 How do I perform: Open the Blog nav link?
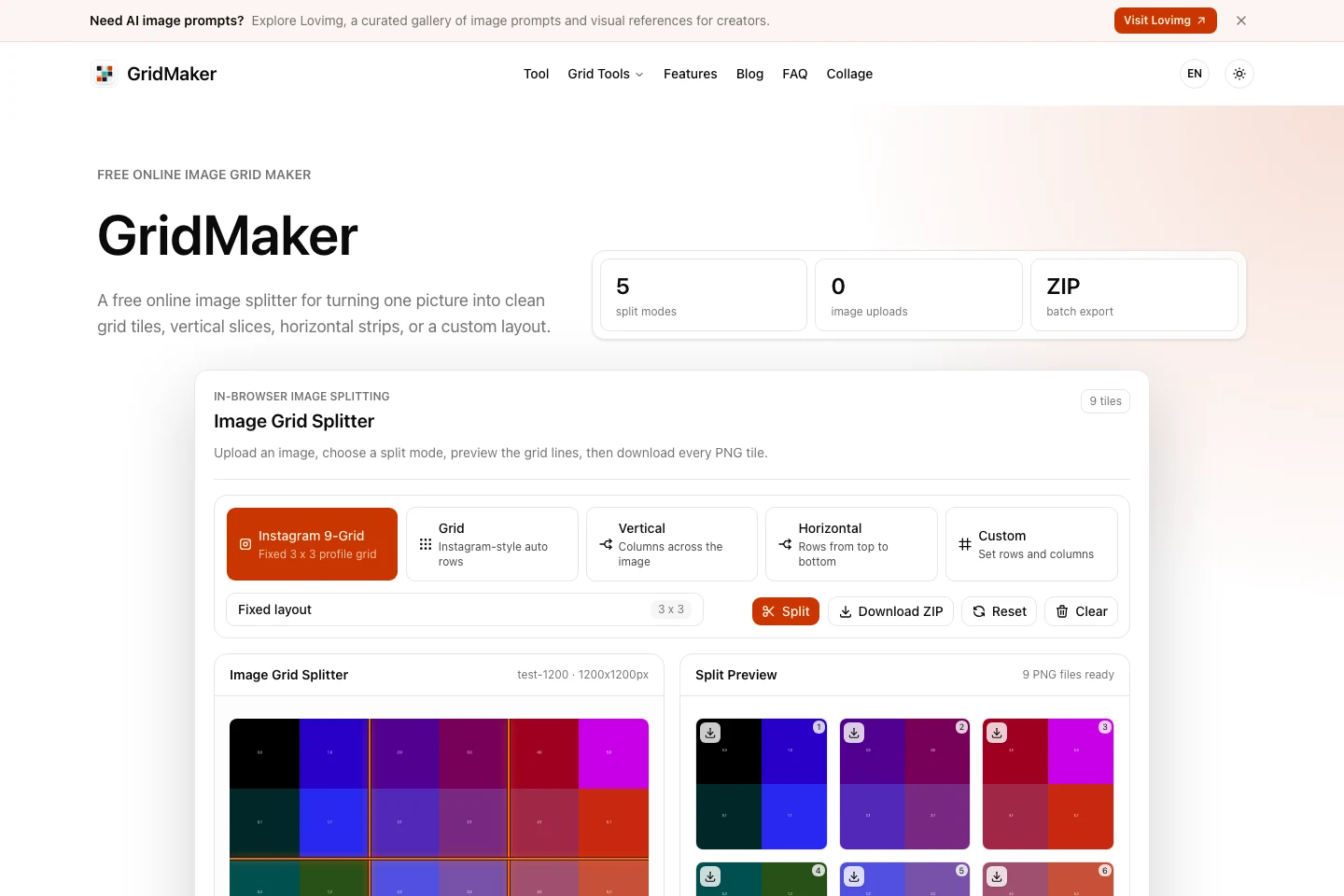click(x=749, y=74)
